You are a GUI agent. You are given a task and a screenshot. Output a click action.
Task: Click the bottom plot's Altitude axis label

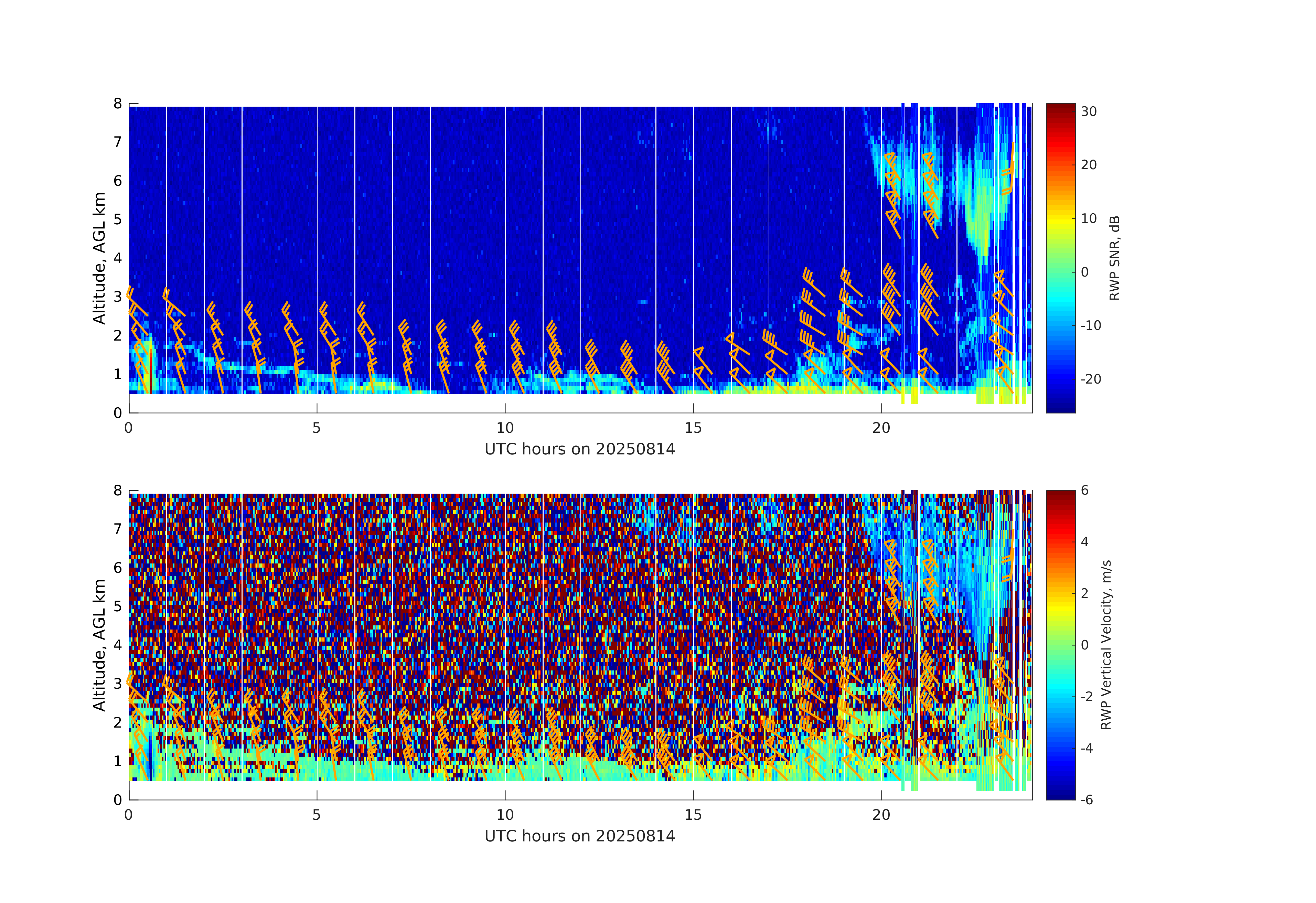(x=99, y=645)
